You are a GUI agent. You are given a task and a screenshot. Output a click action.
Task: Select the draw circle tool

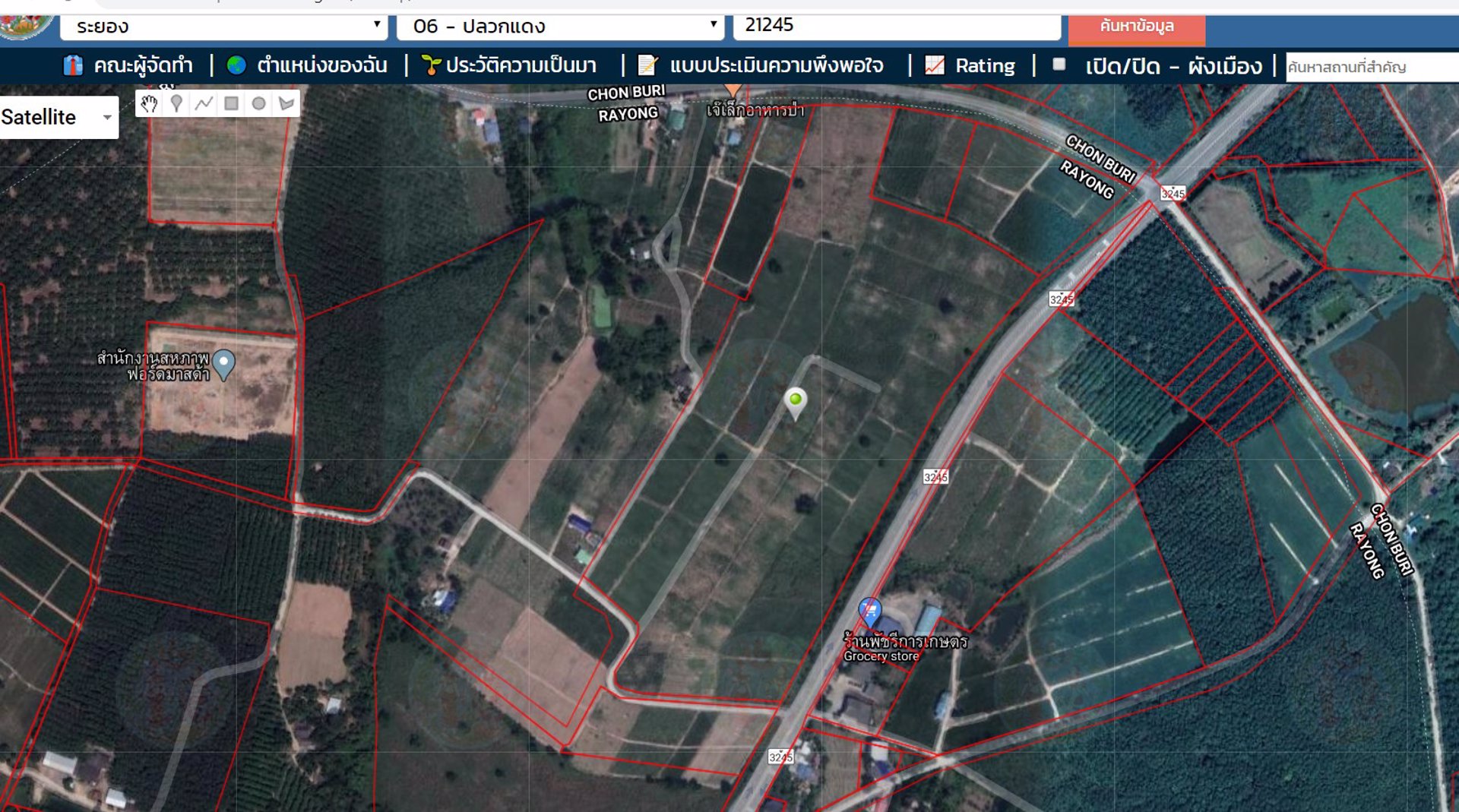tap(258, 104)
